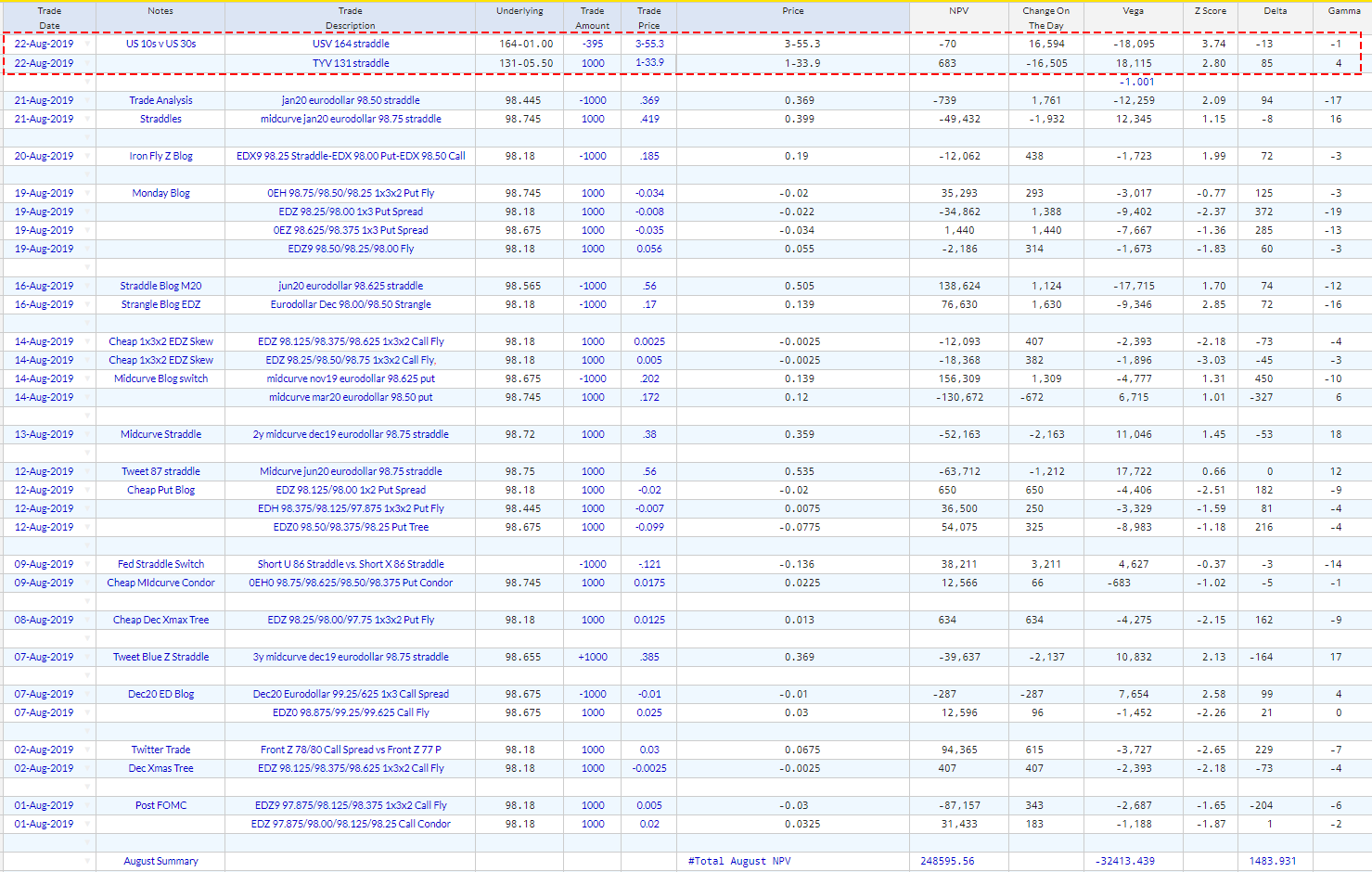Open date dropdown in Straddle Blog M20 row
The width and height of the screenshot is (1372, 872).
[x=88, y=286]
